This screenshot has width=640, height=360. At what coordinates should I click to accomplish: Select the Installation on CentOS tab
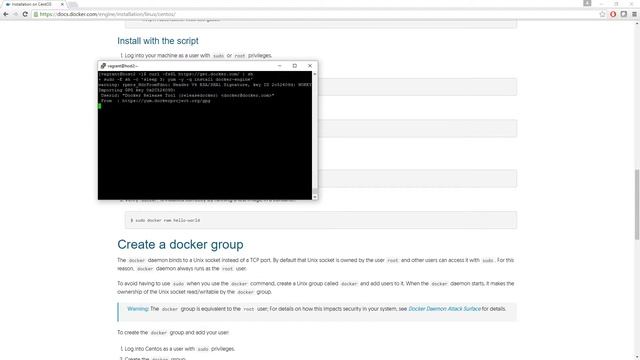[32, 4]
